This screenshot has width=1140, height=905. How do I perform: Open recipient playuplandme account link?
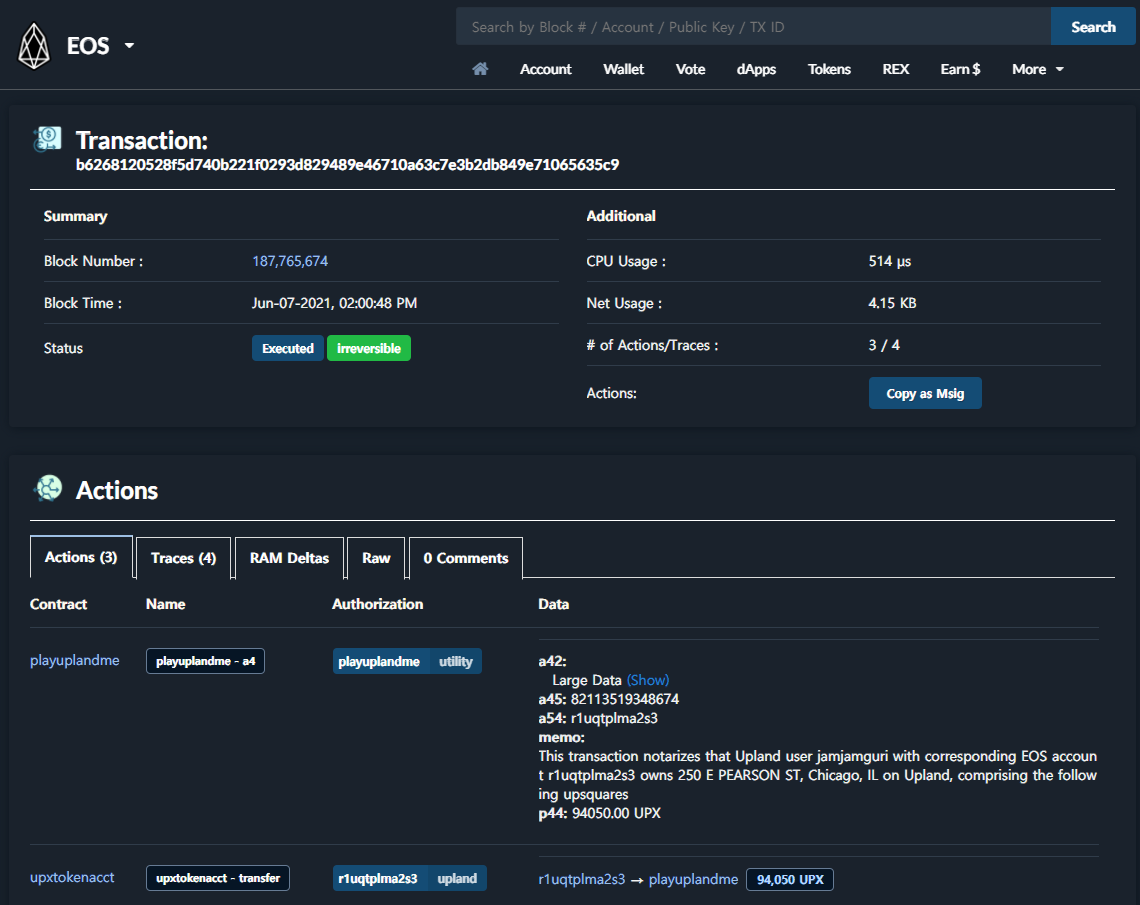click(693, 879)
